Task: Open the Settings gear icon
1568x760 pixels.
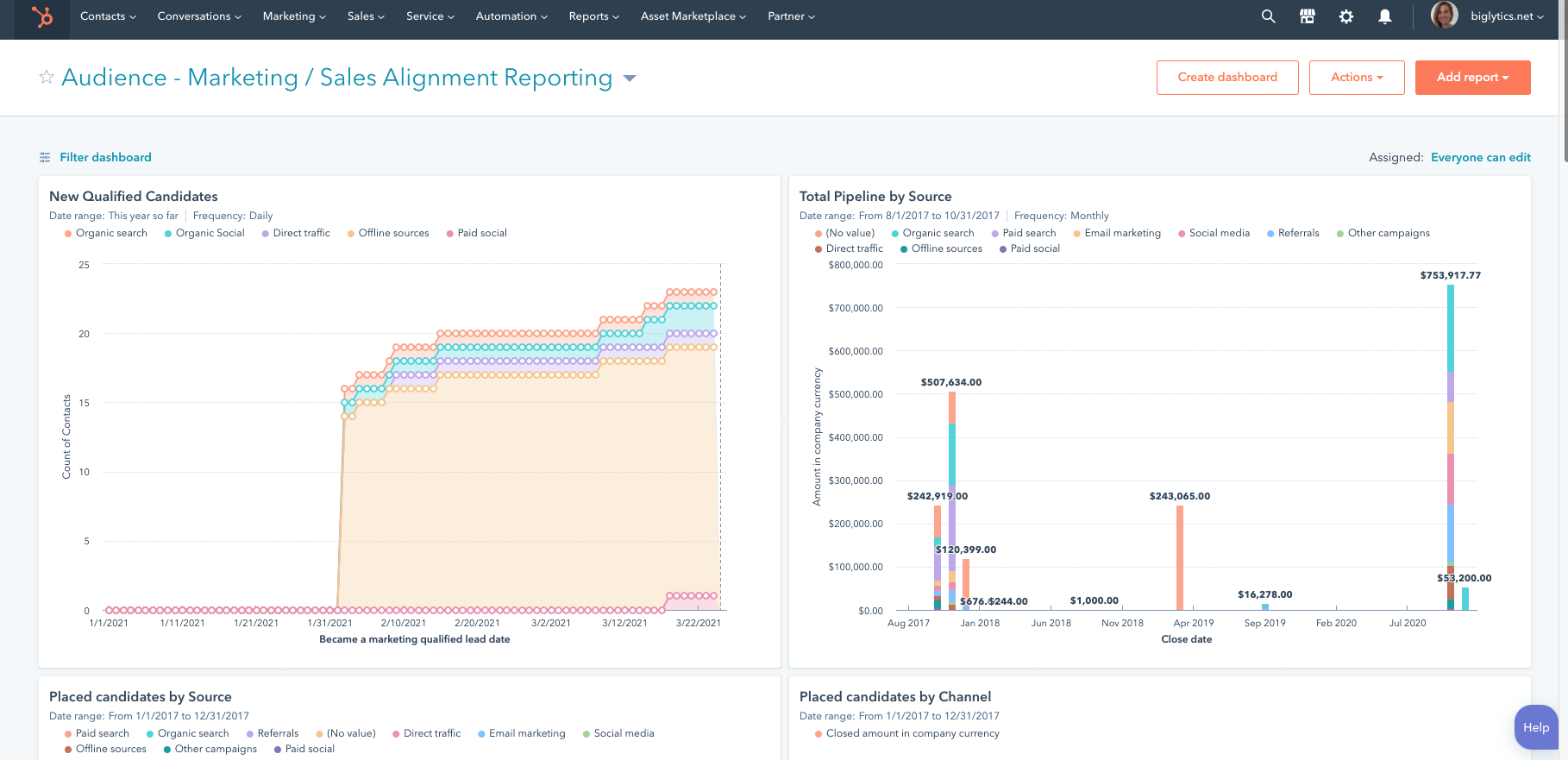Action: [x=1345, y=16]
